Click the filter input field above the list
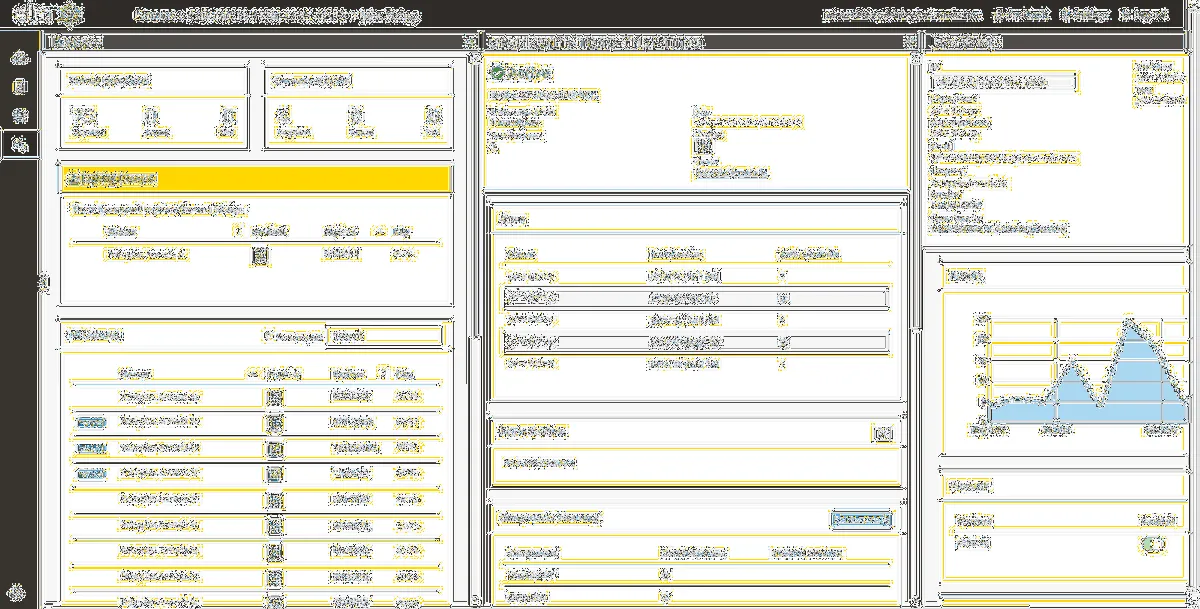The height and width of the screenshot is (609, 1200). pos(384,336)
